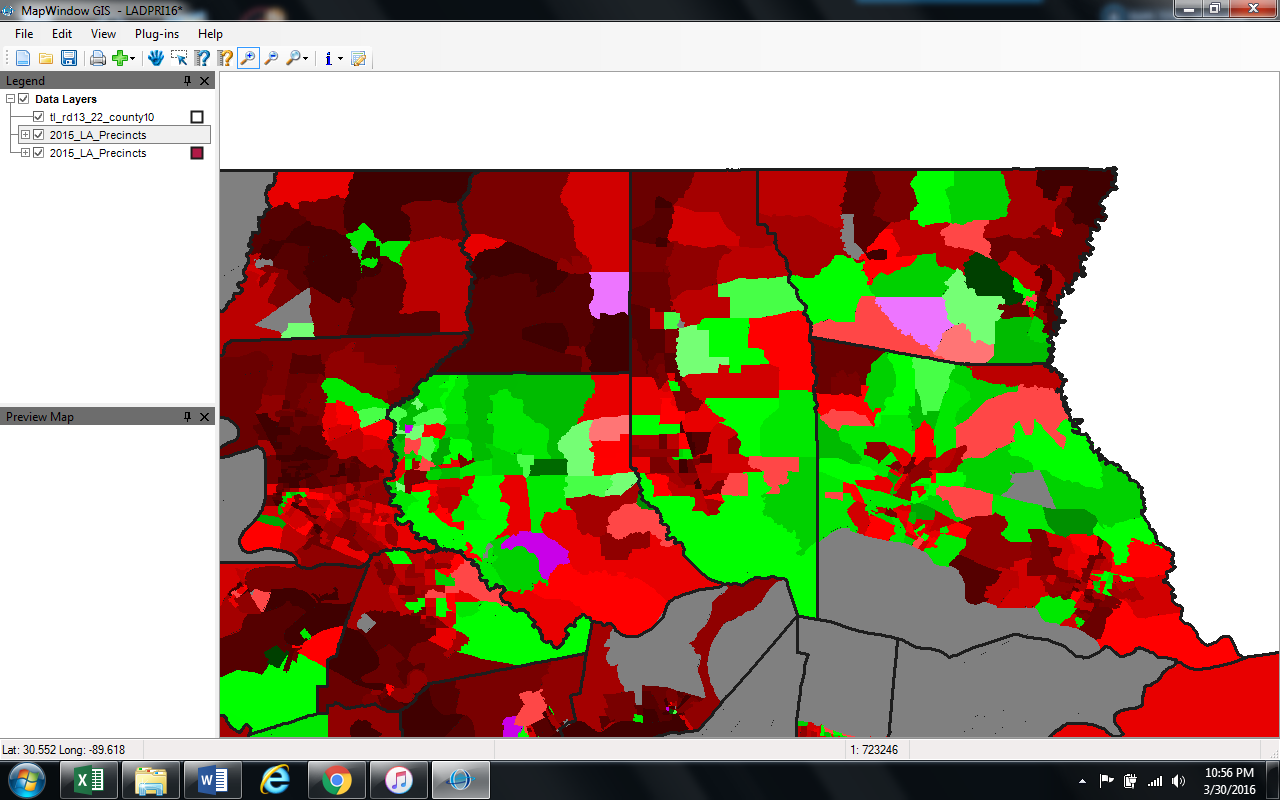The width and height of the screenshot is (1280, 800).
Task: Expand the bottom 2015_LA_Precincts layer
Action: click(26, 153)
